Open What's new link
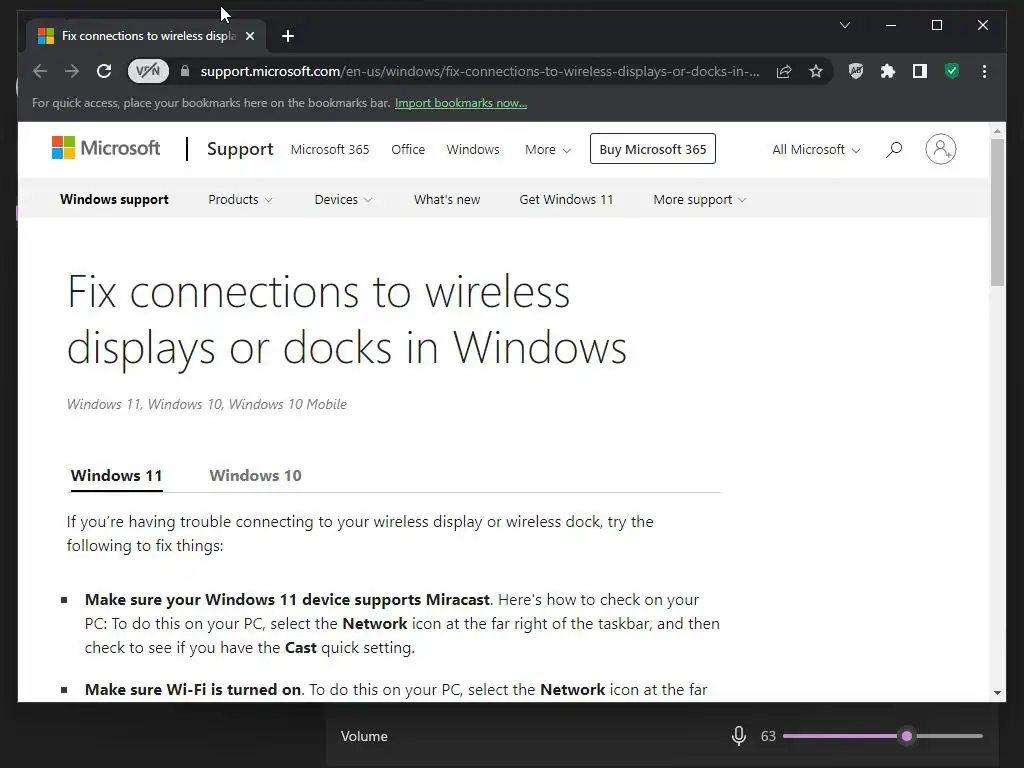 point(447,199)
